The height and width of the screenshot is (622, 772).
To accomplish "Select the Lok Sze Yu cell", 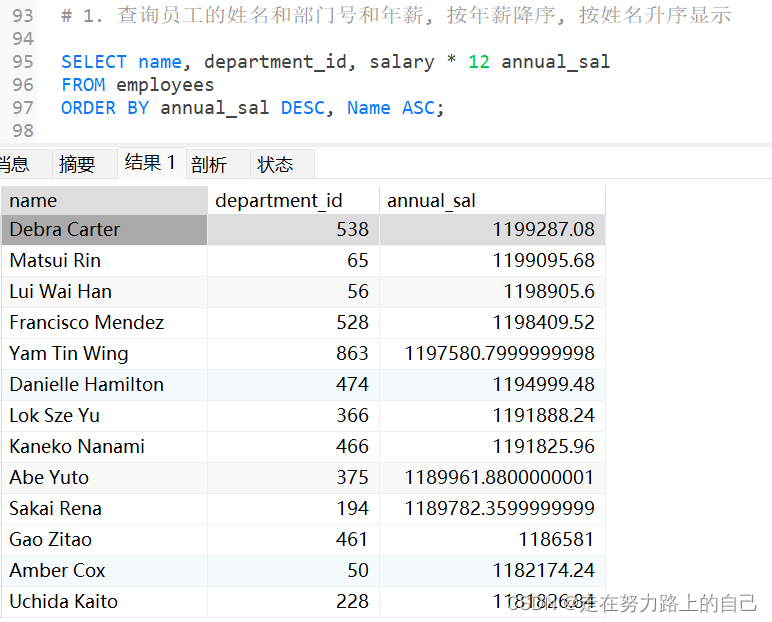I will pos(104,416).
